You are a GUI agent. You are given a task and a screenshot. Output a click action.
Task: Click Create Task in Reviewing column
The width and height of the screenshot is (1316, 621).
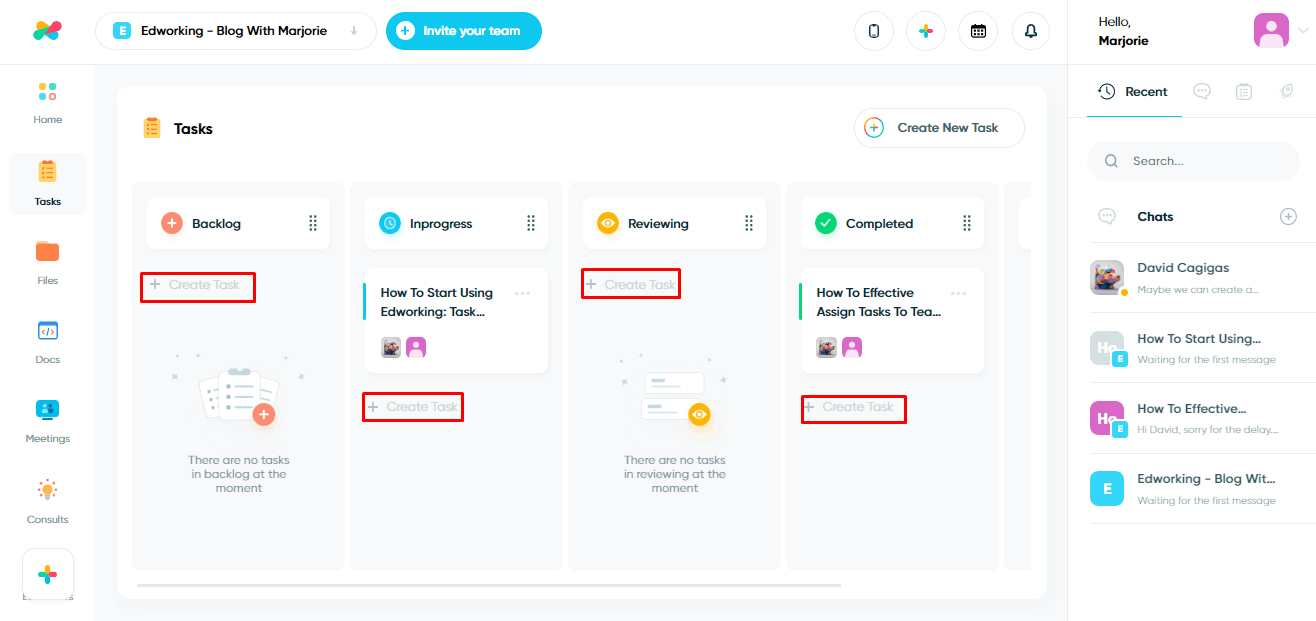[631, 284]
